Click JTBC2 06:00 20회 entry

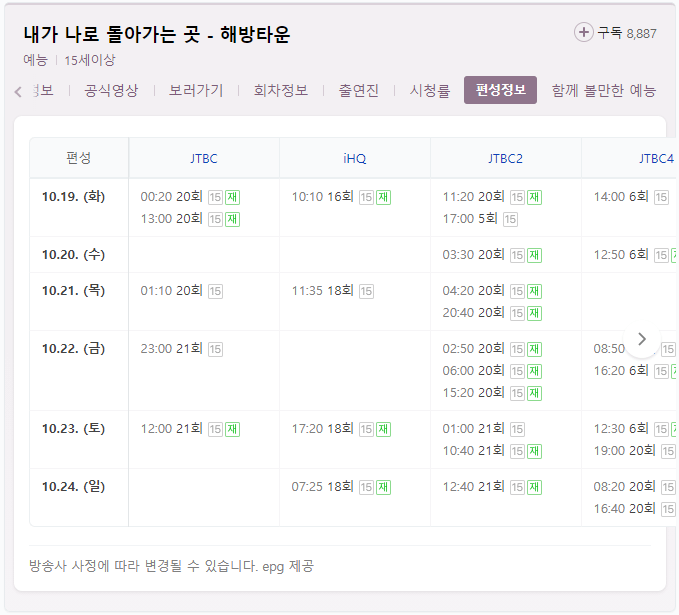coord(473,370)
